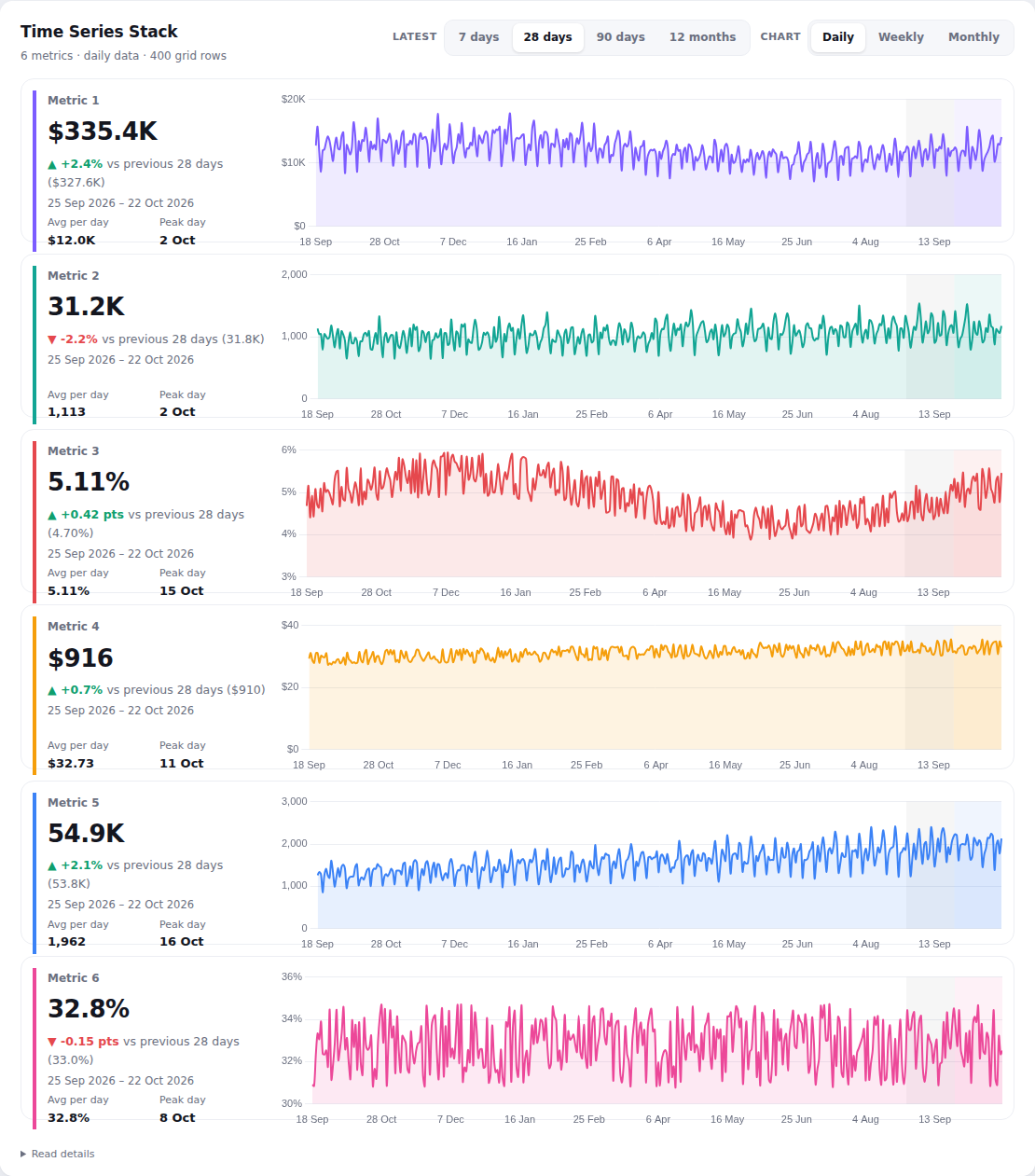Click the 32.8% headline value

click(89, 1008)
